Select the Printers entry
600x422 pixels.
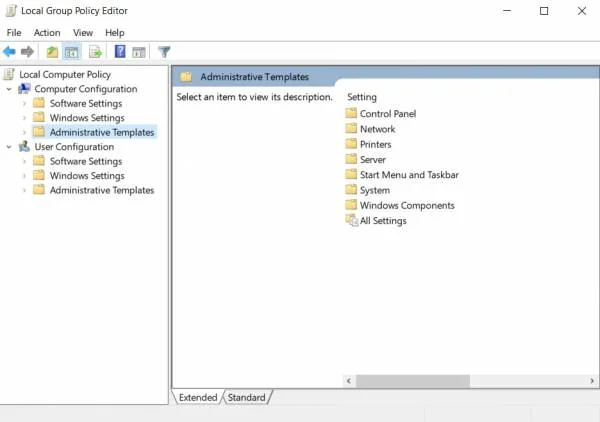[375, 144]
